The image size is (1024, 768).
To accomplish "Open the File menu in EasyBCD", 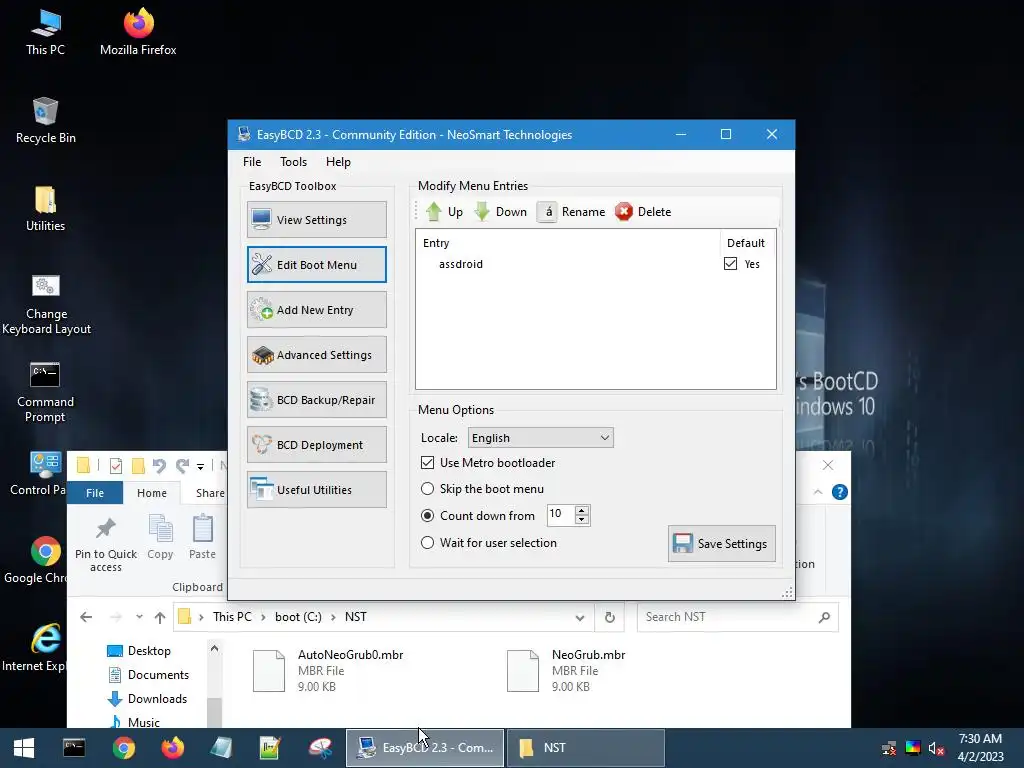I will 251,162.
